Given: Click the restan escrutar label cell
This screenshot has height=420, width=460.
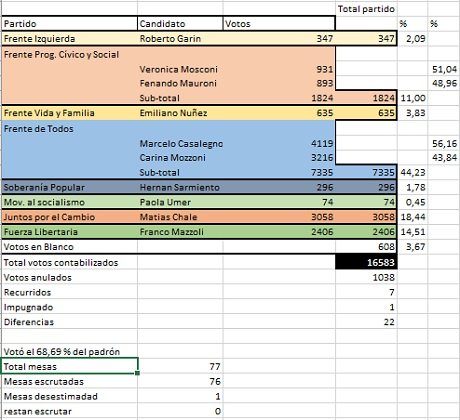Looking at the screenshot, I should tap(70, 411).
